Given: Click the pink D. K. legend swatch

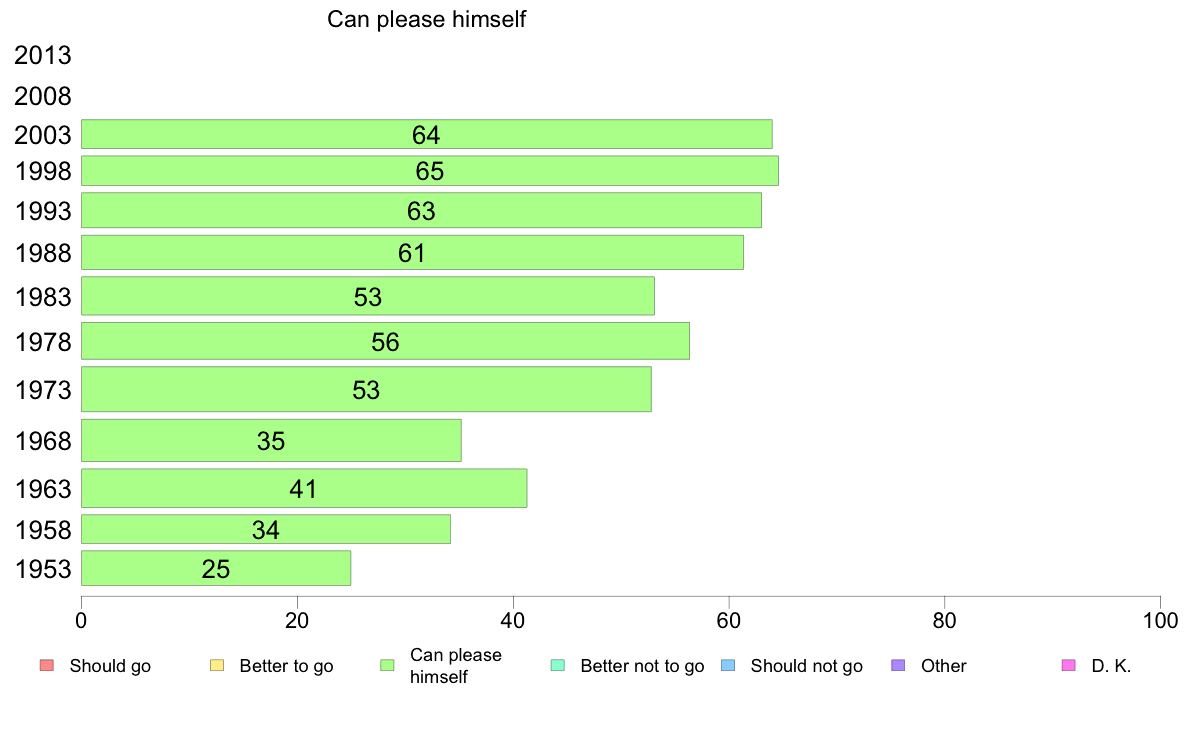Looking at the screenshot, I should click(x=1068, y=666).
